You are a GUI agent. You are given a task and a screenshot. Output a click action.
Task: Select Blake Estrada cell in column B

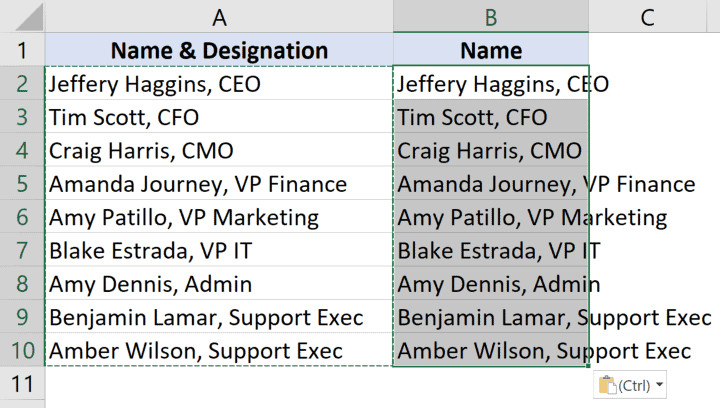491,251
